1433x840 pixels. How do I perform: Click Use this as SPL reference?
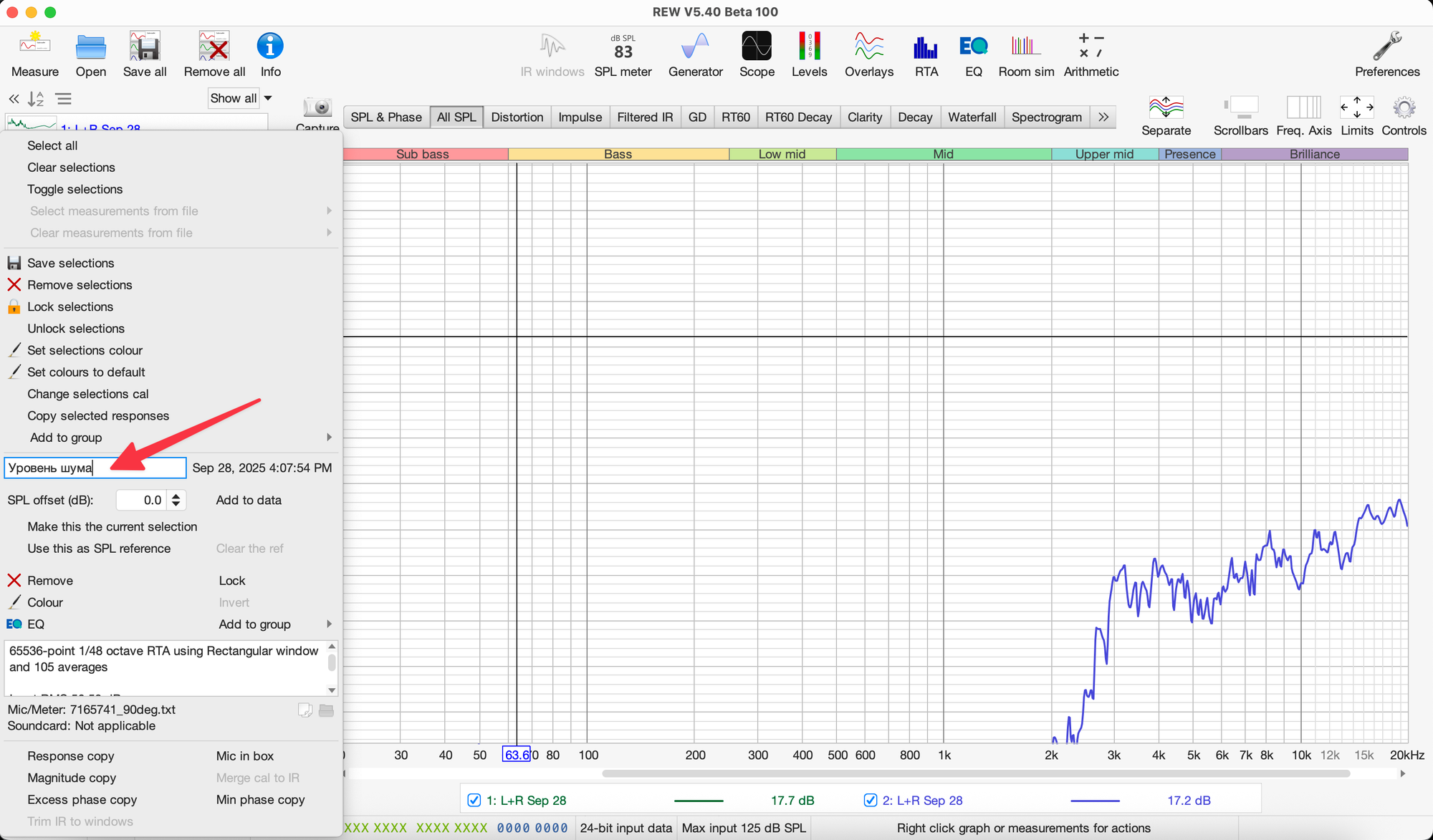tap(99, 549)
